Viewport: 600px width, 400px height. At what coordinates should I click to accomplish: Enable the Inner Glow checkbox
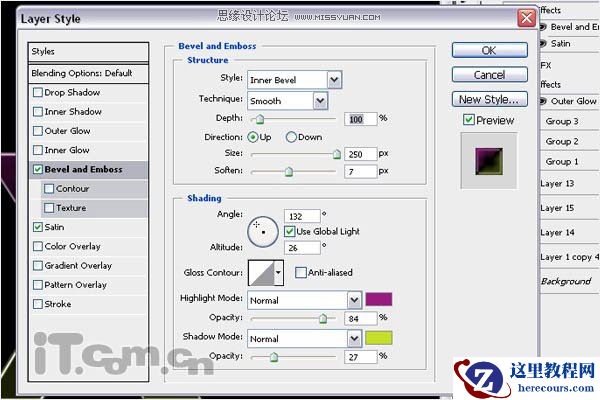38,150
